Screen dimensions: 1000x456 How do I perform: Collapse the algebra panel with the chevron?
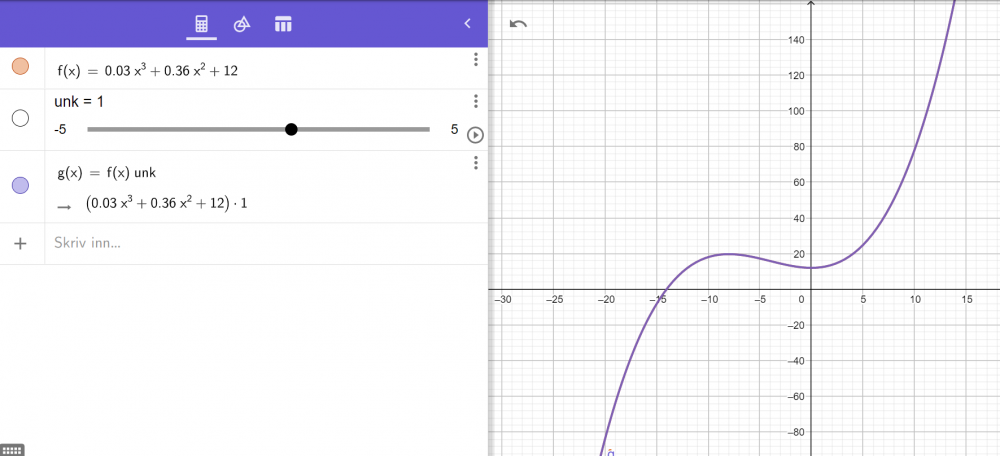467,24
